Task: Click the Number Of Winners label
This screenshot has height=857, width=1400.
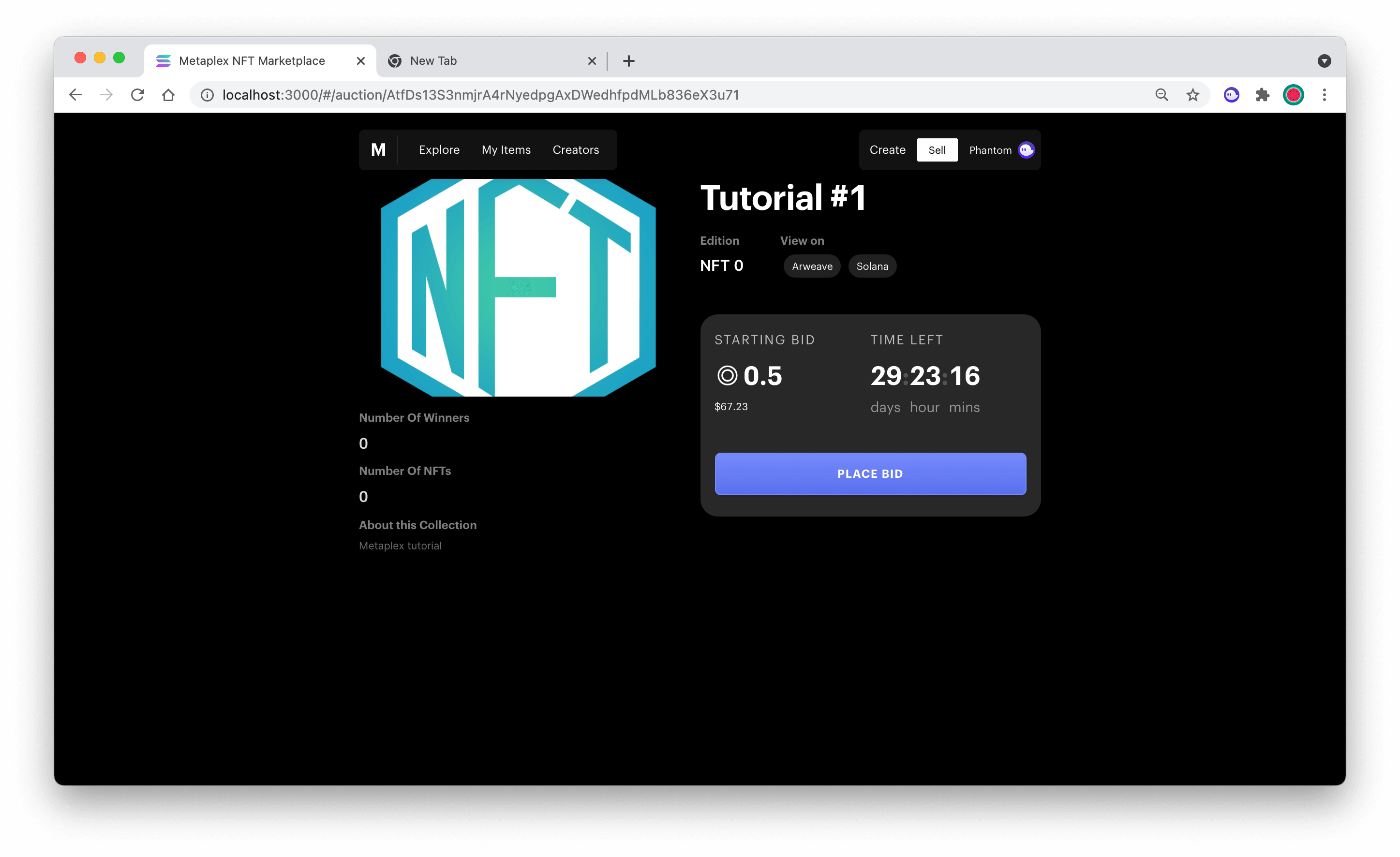Action: coord(414,417)
